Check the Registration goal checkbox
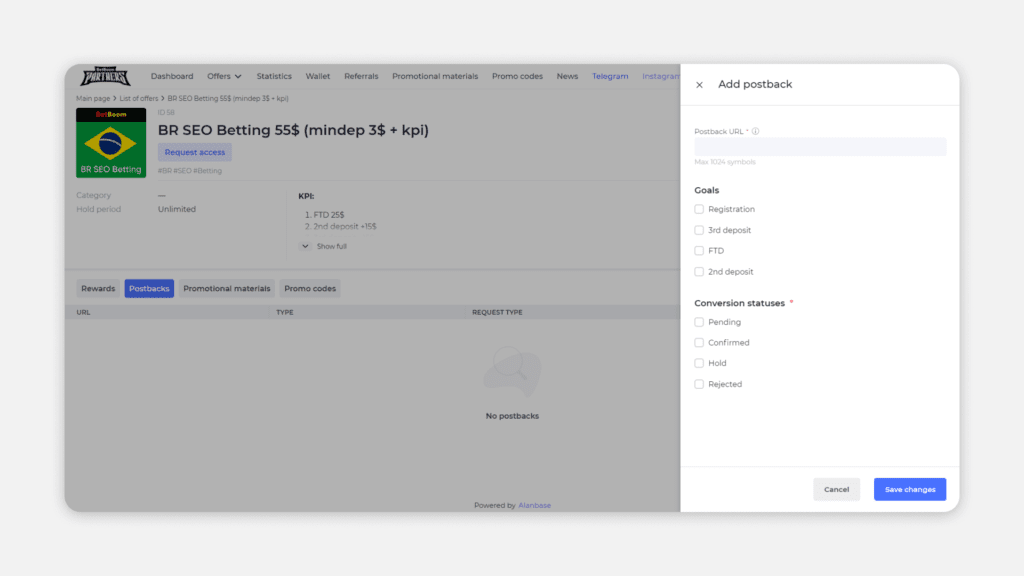Viewport: 1024px width, 576px height. coord(699,209)
